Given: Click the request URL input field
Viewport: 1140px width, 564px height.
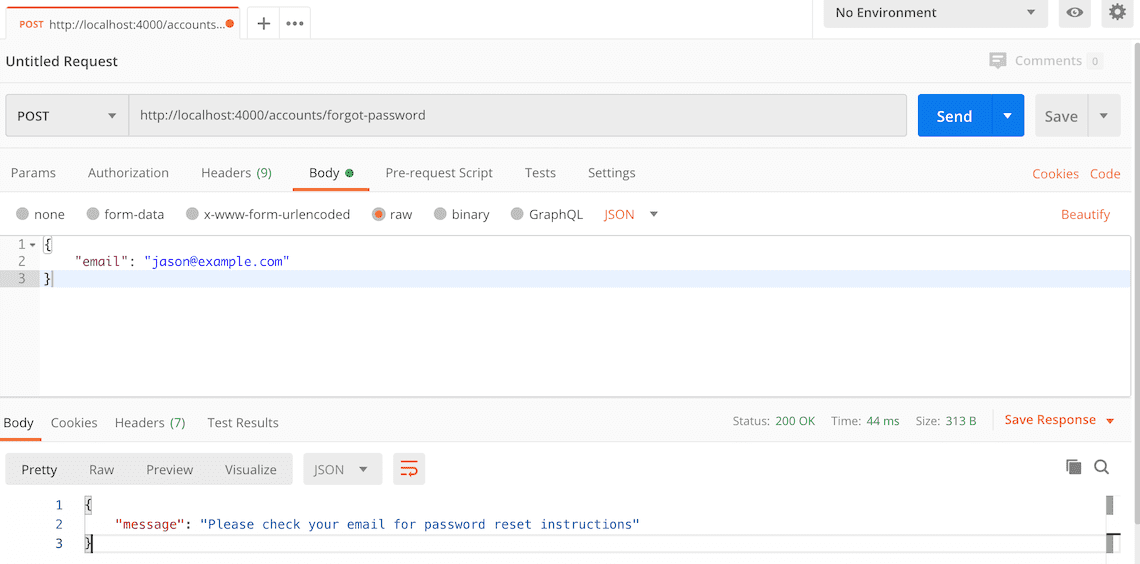Looking at the screenshot, I should (x=518, y=116).
